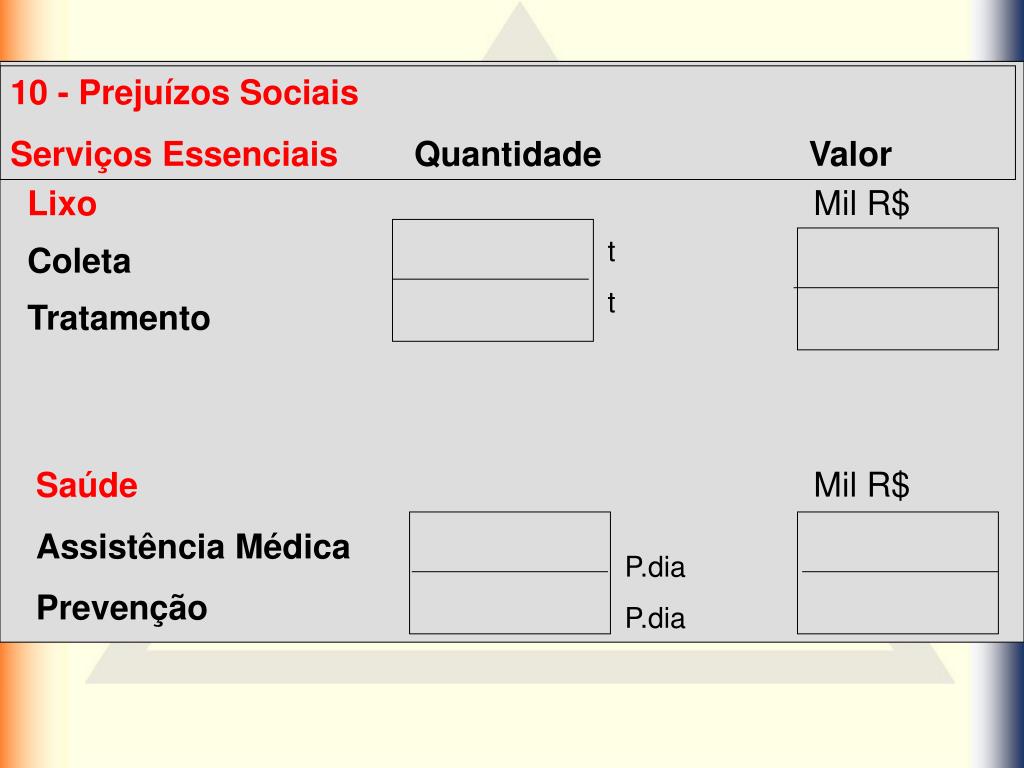The height and width of the screenshot is (768, 1024).
Task: Click the Valor column header
Action: pos(850,155)
